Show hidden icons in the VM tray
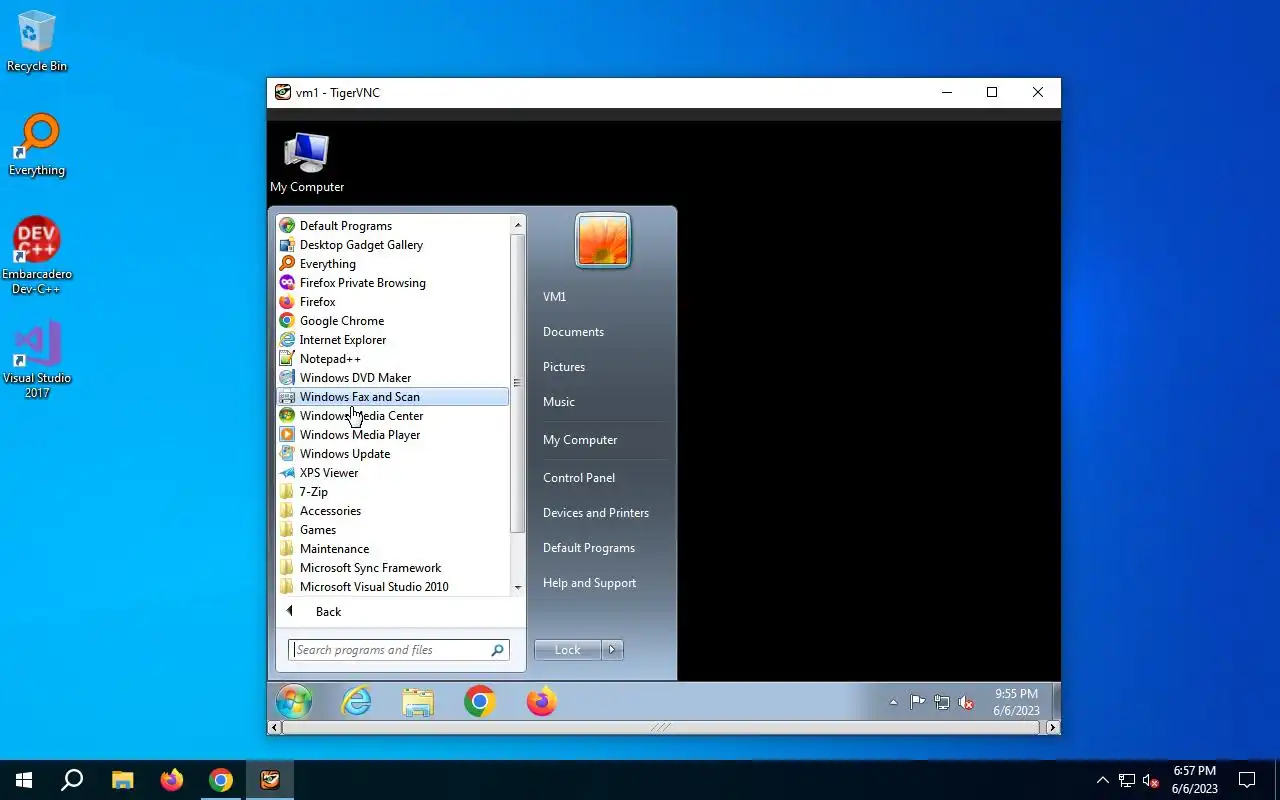The height and width of the screenshot is (800, 1280). point(893,702)
